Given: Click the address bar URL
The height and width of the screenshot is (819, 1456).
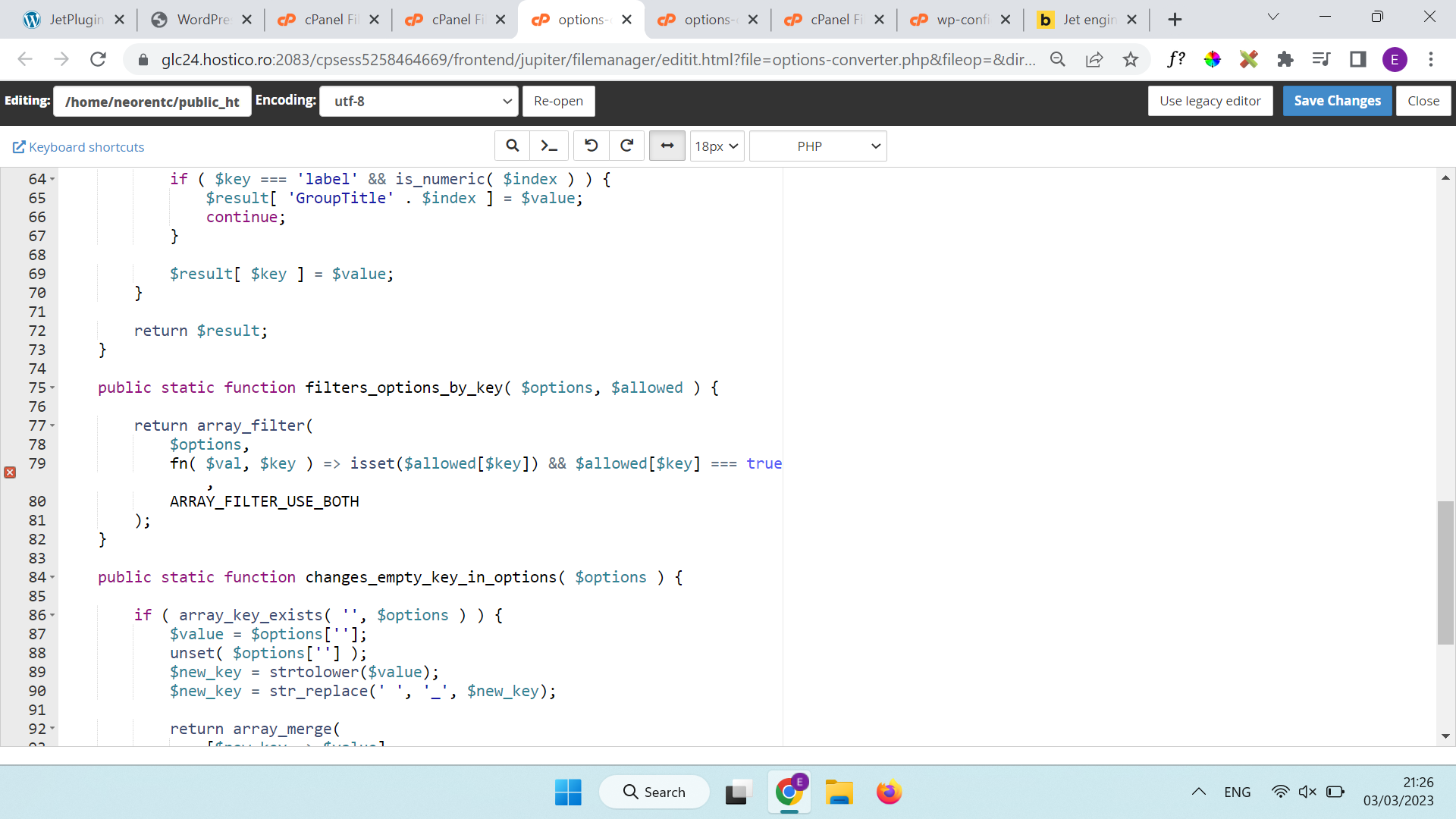Looking at the screenshot, I should [x=598, y=60].
